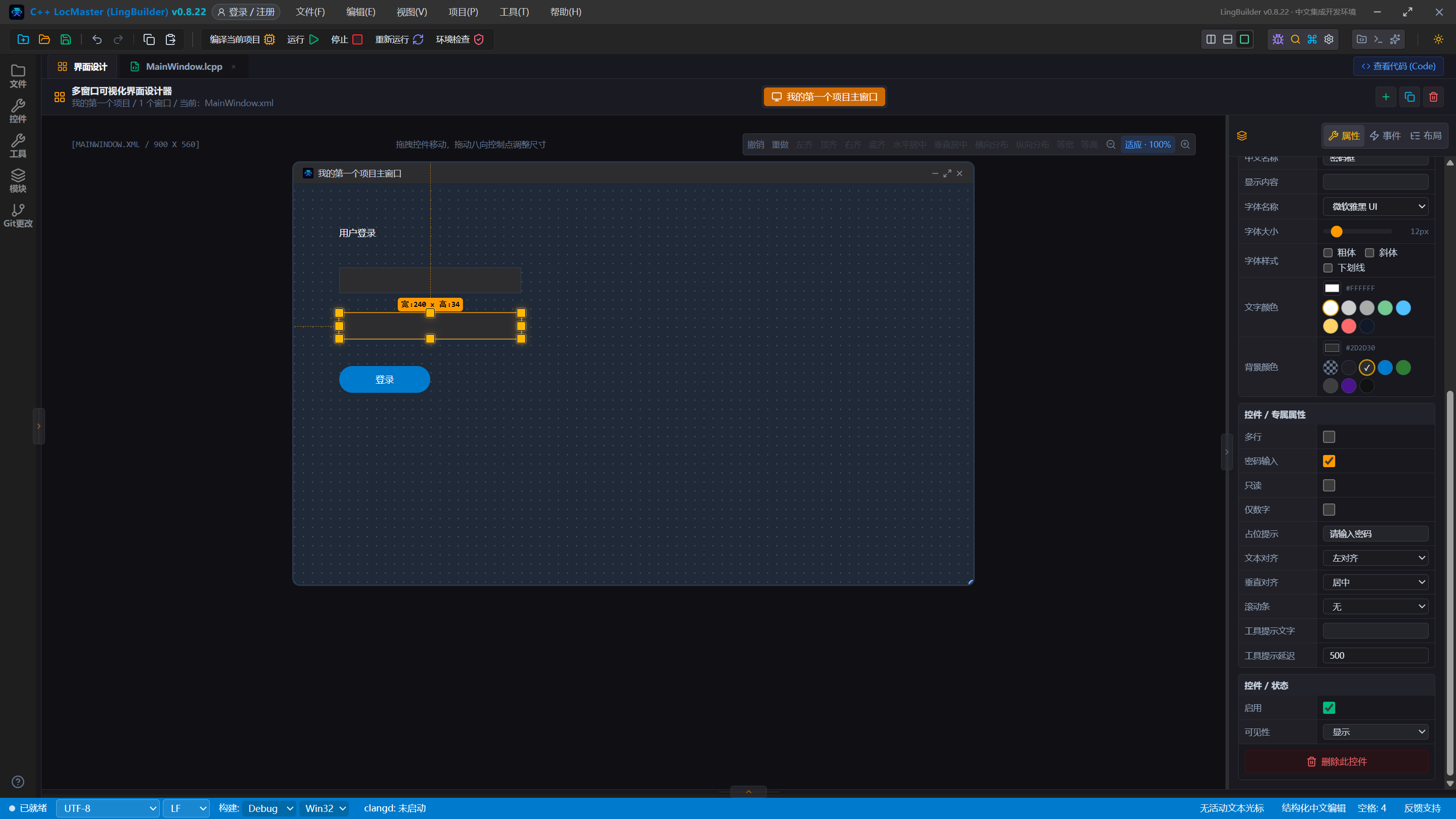Enable the 下划线 checkbox
Image resolution: width=1456 pixels, height=819 pixels.
point(1328,268)
